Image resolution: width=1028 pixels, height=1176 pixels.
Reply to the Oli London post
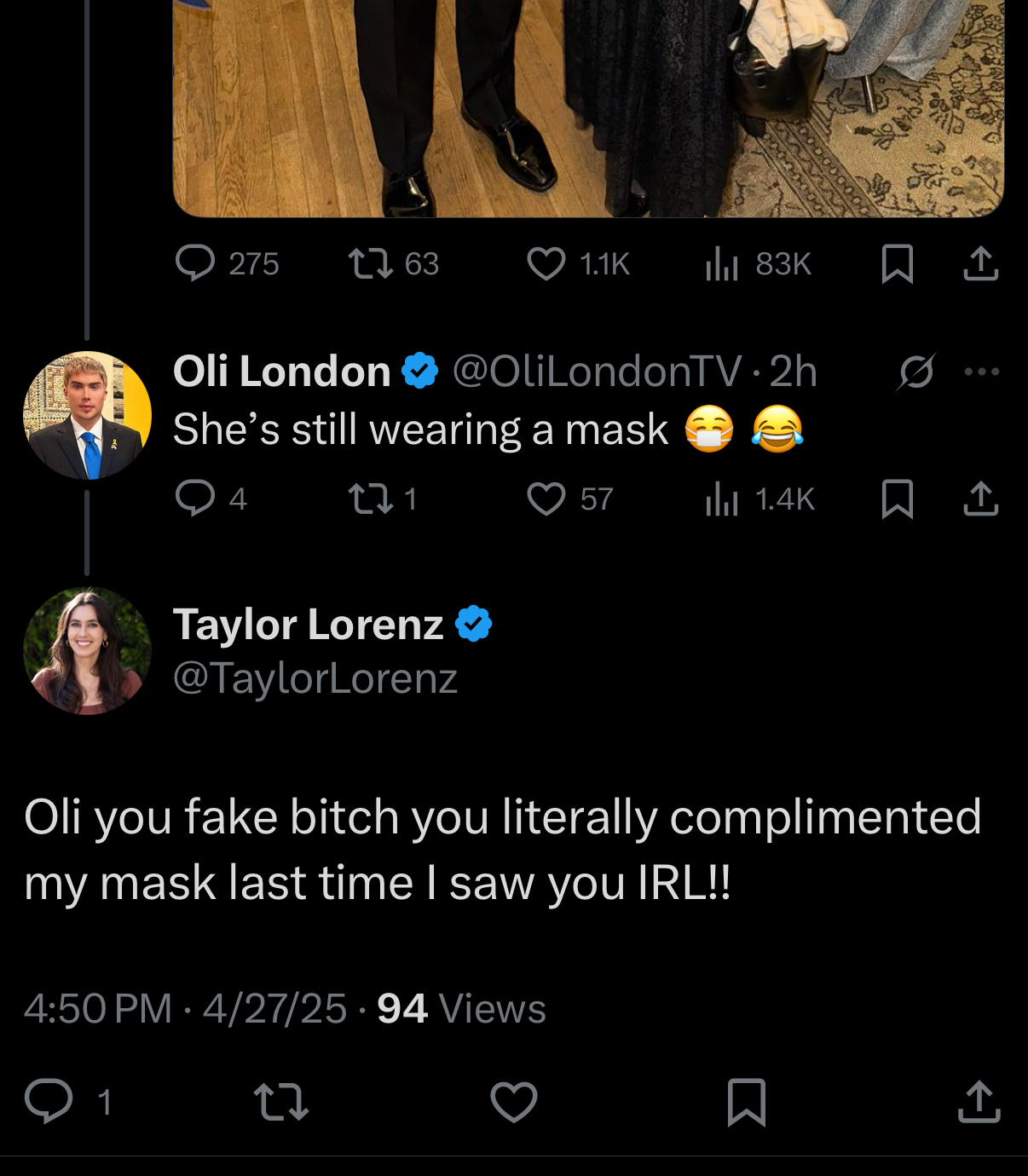coord(195,499)
